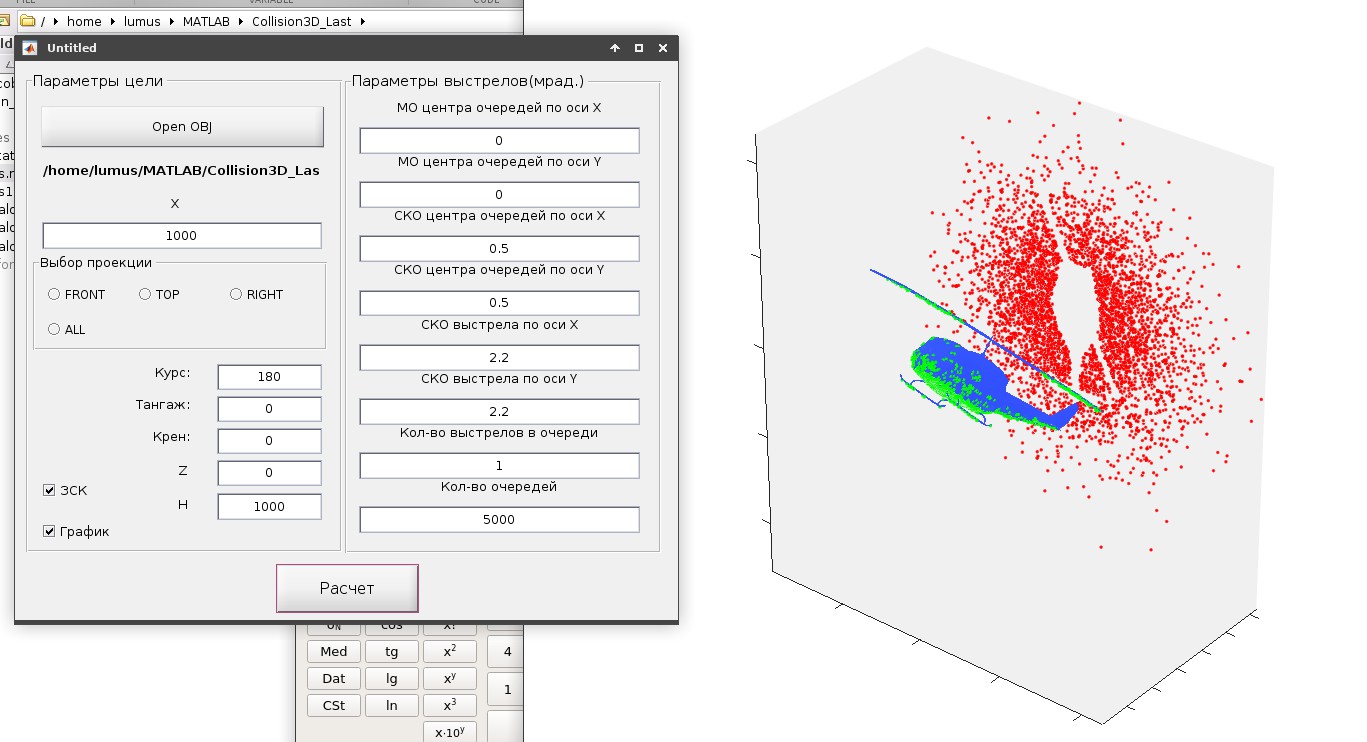Image resolution: width=1367 pixels, height=742 pixels.
Task: Select the RIGHT projection radio button
Action: (x=236, y=294)
